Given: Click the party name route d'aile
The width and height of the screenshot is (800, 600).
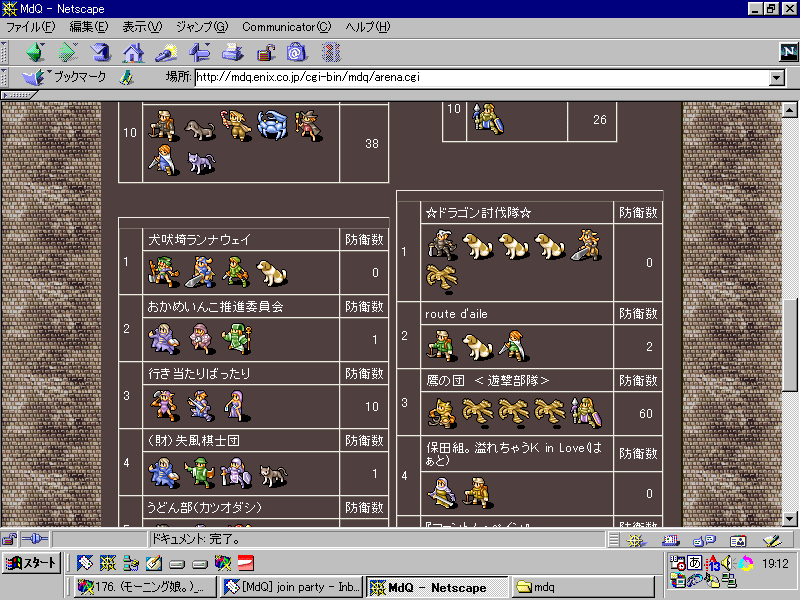Looking at the screenshot, I should pos(456,314).
